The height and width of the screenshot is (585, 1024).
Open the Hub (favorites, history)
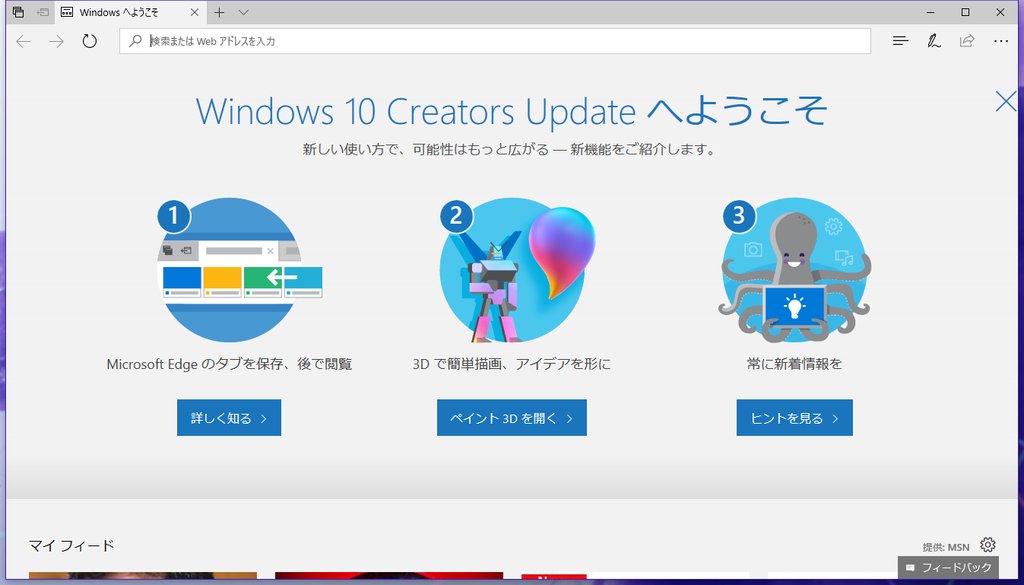pos(901,41)
